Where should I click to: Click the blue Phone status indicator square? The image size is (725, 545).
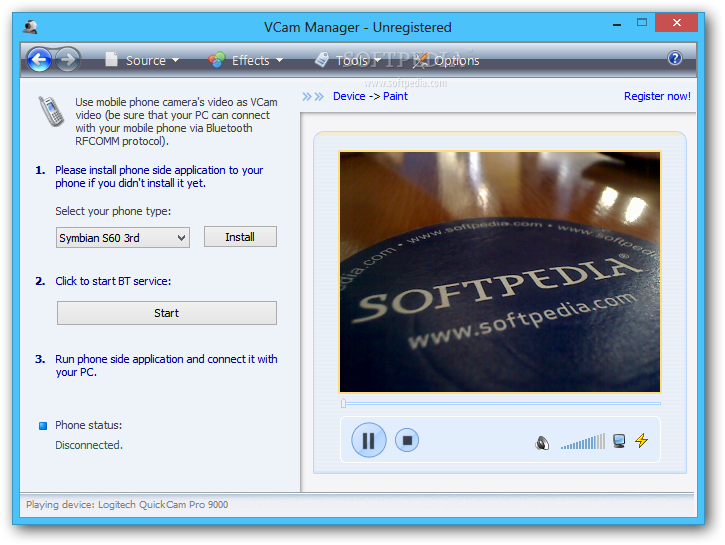point(43,426)
